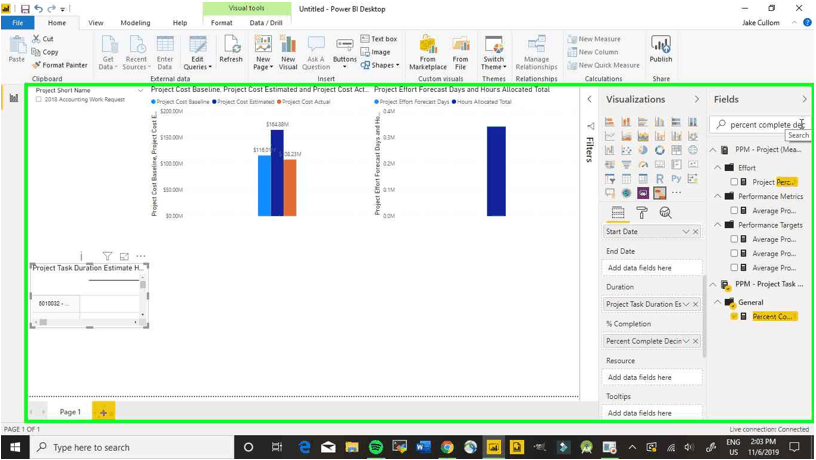Viewport: 816px width, 460px height.
Task: Select the matrix visualization
Action: click(x=643, y=179)
